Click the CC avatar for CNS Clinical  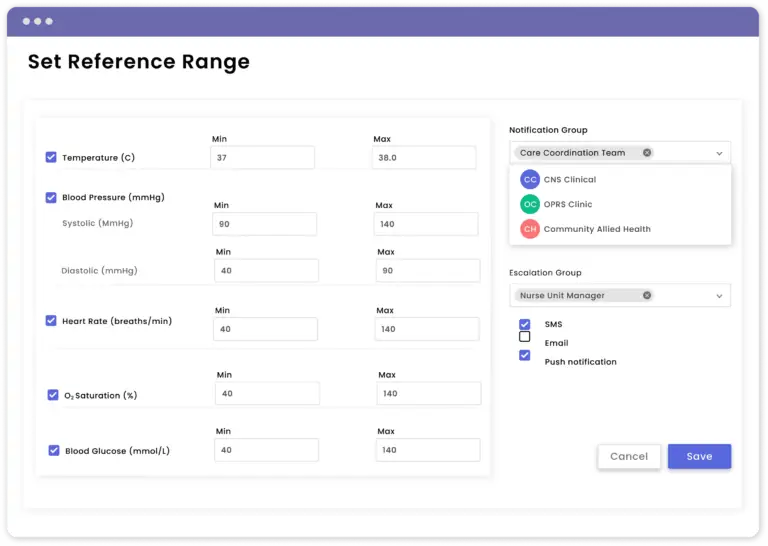(529, 180)
